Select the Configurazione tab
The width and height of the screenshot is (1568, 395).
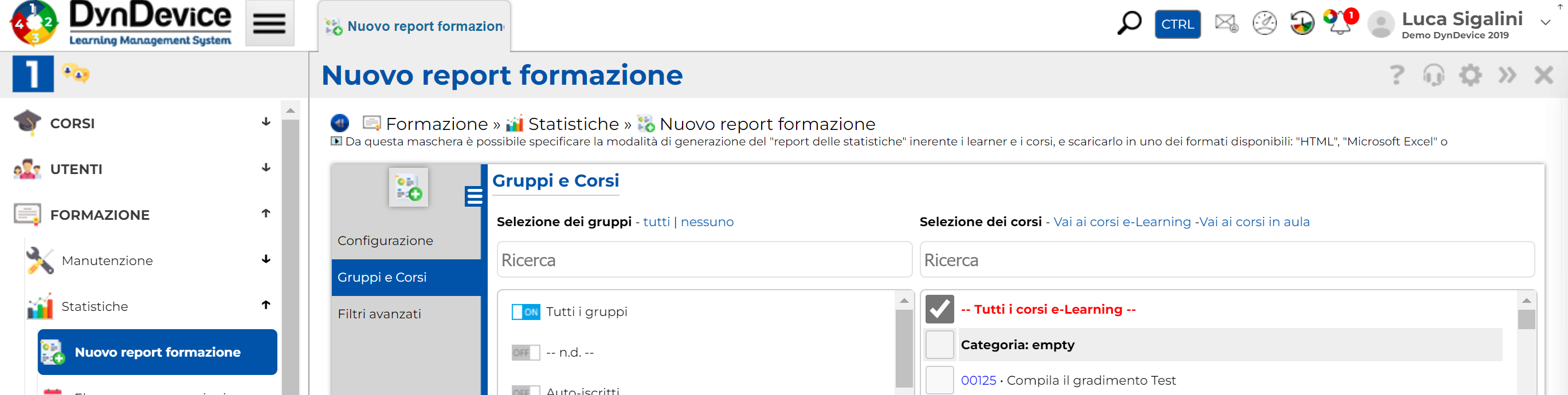click(385, 240)
